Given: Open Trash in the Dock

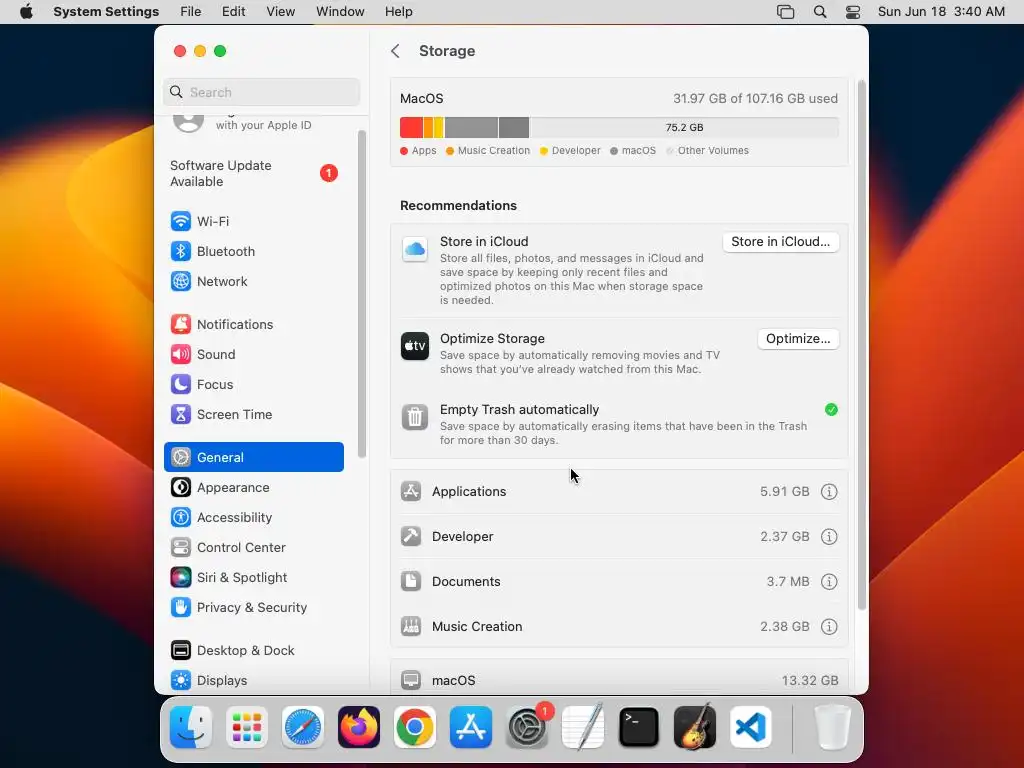Looking at the screenshot, I should pyautogui.click(x=832, y=727).
